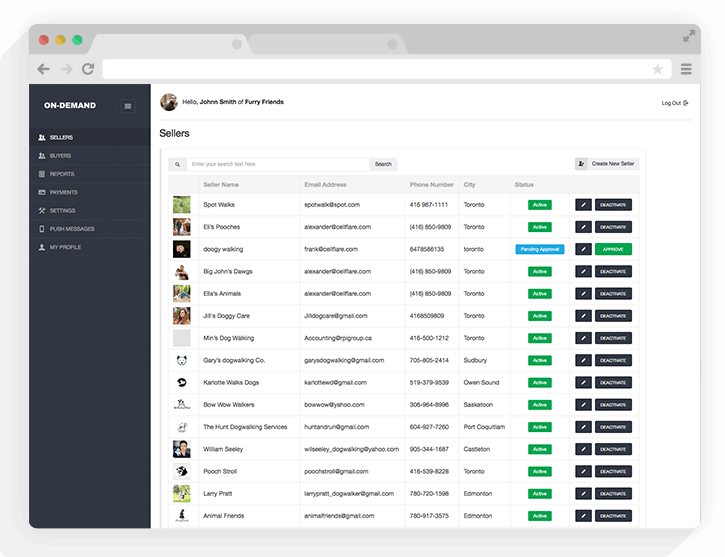Select Push Messages in the sidebar
725x557 pixels.
72,229
